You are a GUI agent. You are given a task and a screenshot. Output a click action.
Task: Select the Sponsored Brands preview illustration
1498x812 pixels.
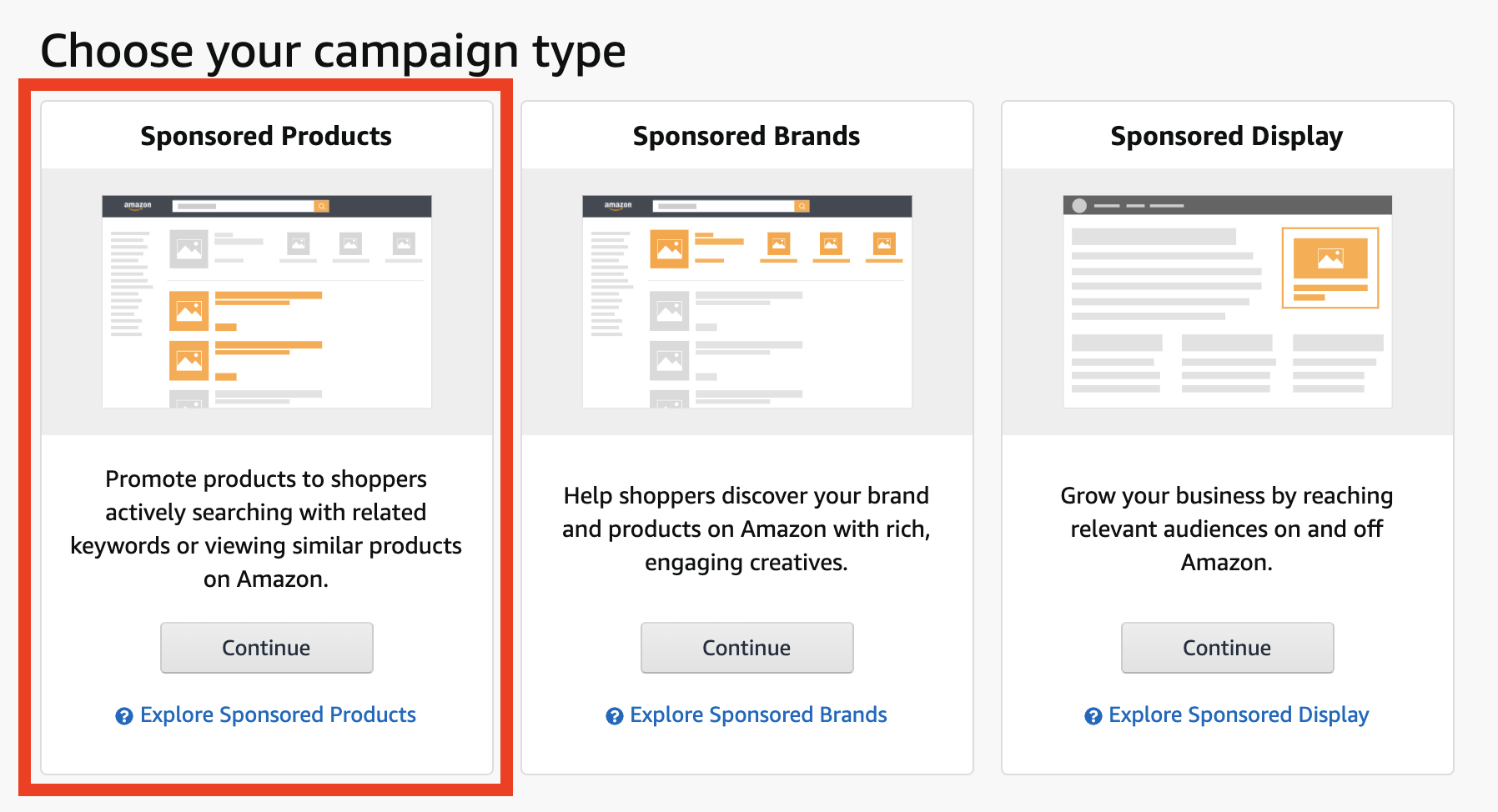(747, 302)
